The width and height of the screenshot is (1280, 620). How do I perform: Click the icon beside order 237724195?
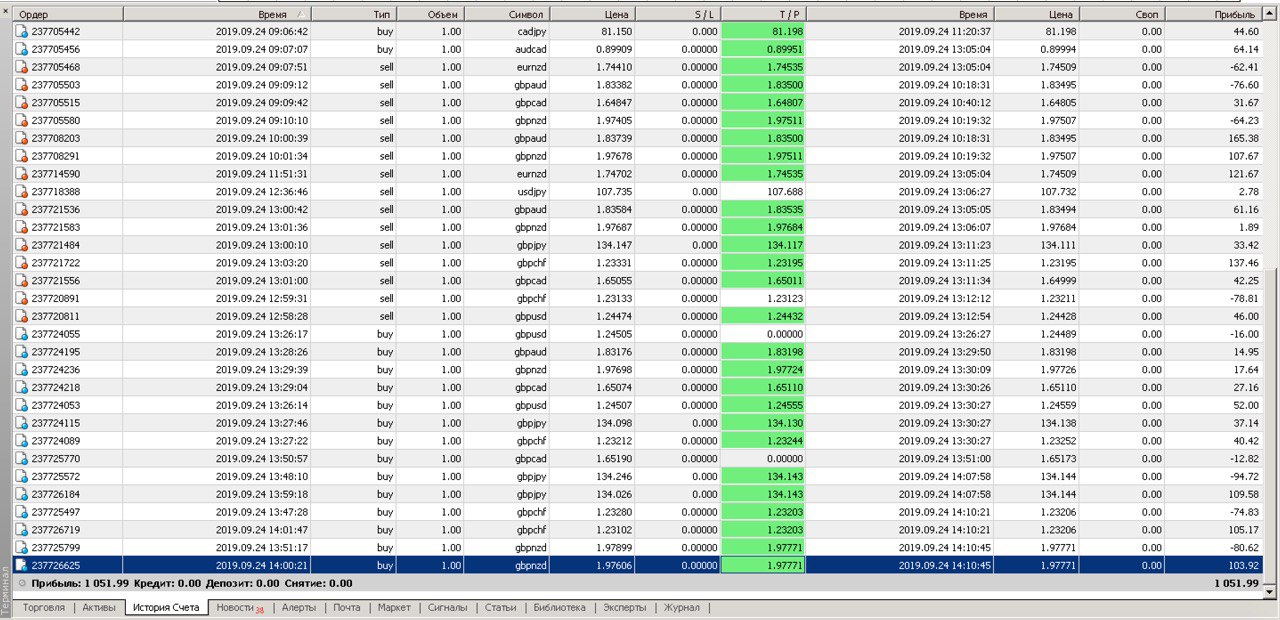21,352
